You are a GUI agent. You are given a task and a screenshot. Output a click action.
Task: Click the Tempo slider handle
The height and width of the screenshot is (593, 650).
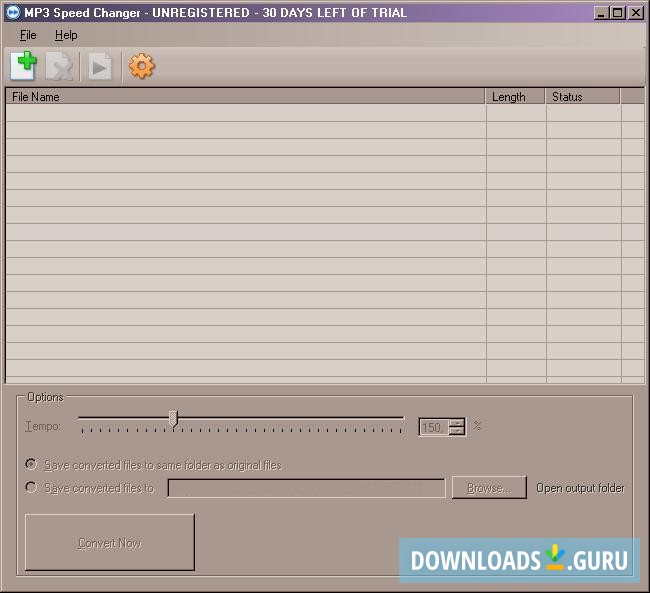(174, 419)
